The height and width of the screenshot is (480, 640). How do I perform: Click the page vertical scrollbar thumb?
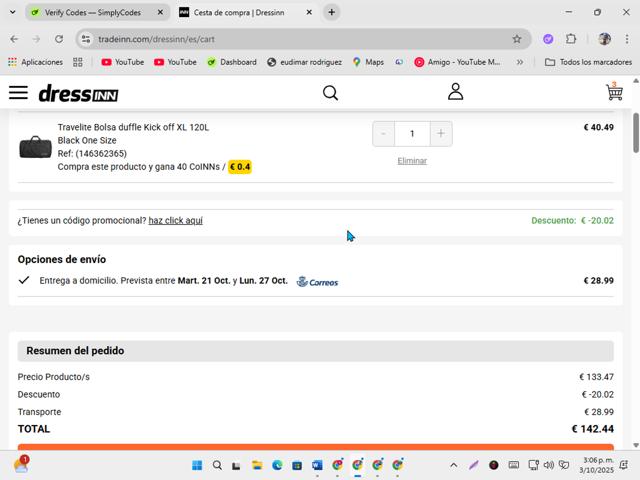[636, 133]
